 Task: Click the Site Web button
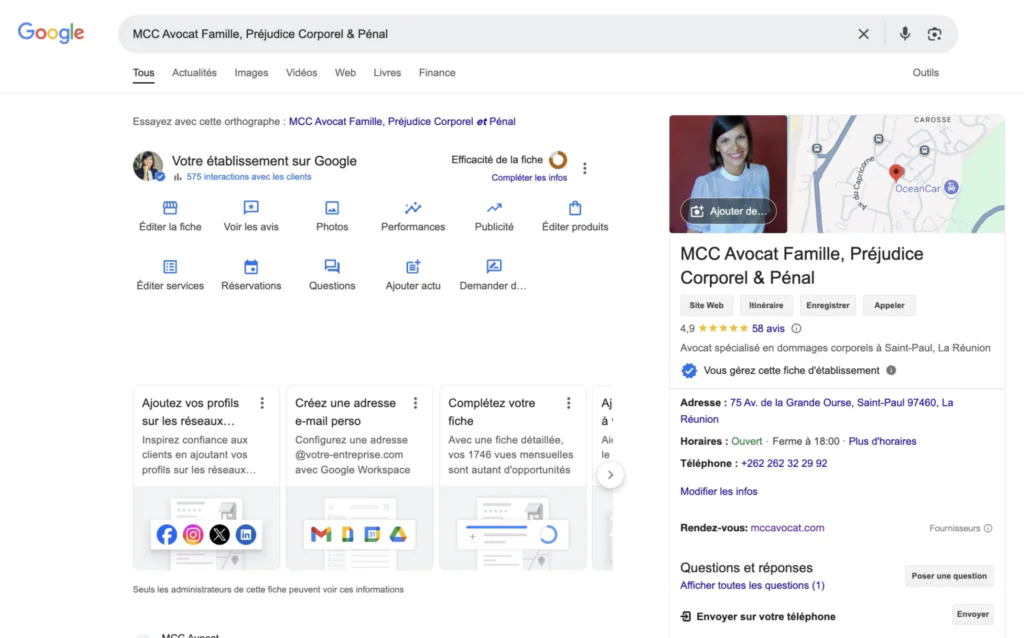coord(706,306)
